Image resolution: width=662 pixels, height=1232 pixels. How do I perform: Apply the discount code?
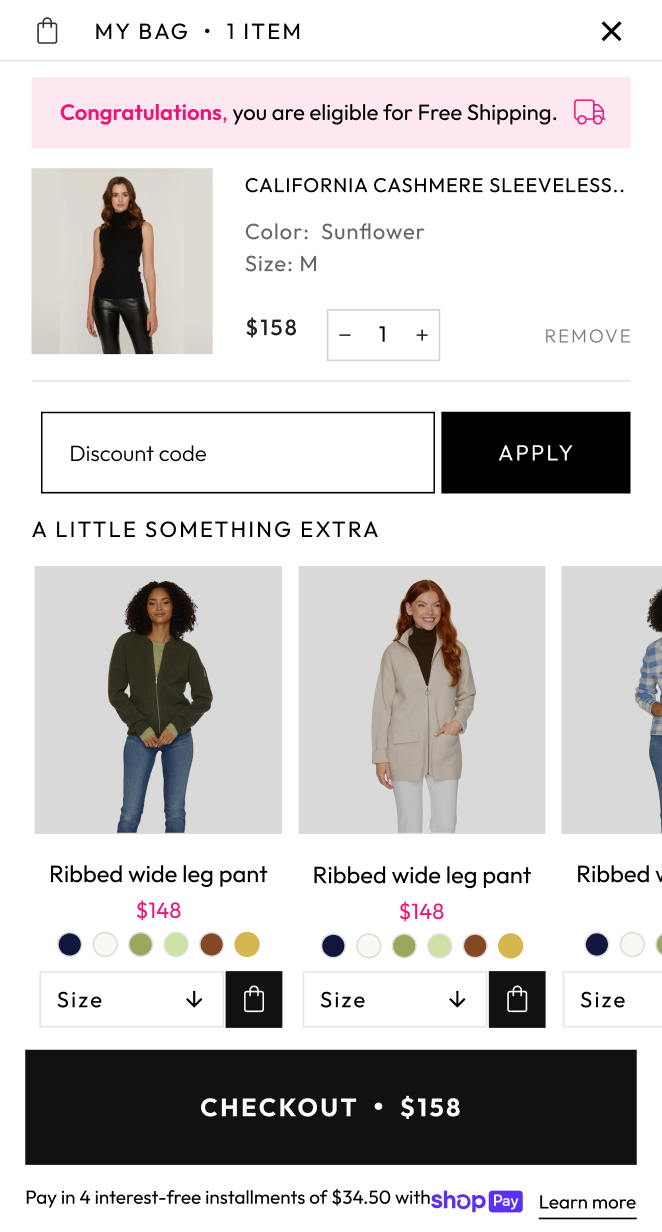point(536,453)
